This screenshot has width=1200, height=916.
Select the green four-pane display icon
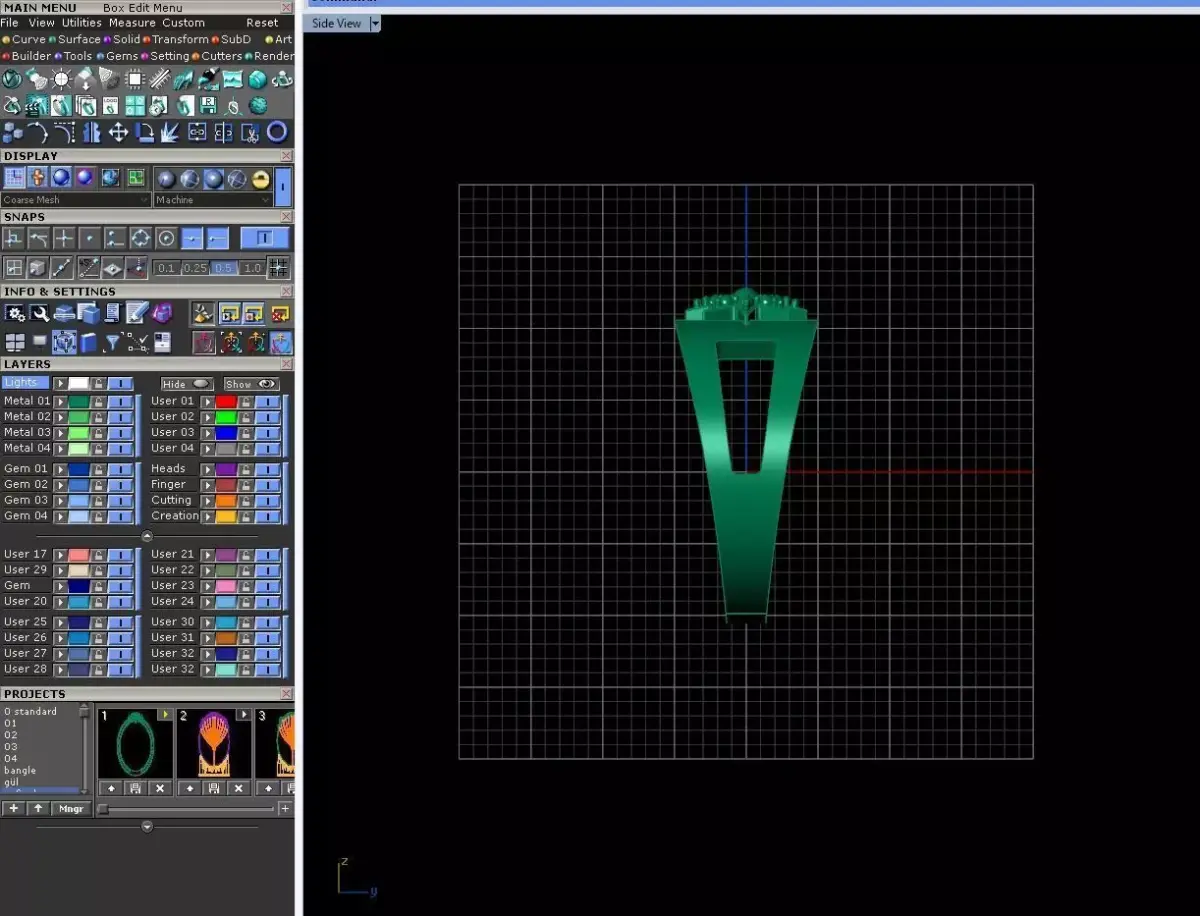[x=136, y=178]
